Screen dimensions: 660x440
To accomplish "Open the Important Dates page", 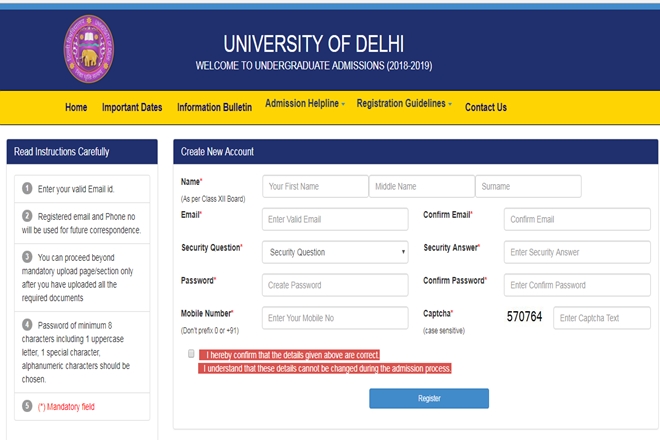I will 132,107.
